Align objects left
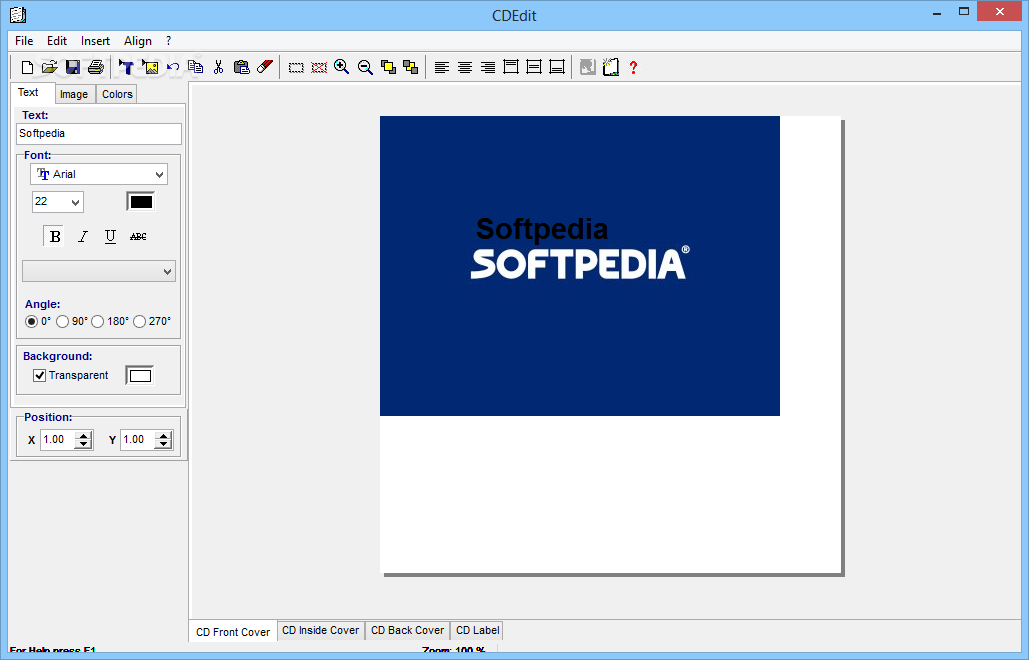This screenshot has width=1029, height=660. click(442, 68)
